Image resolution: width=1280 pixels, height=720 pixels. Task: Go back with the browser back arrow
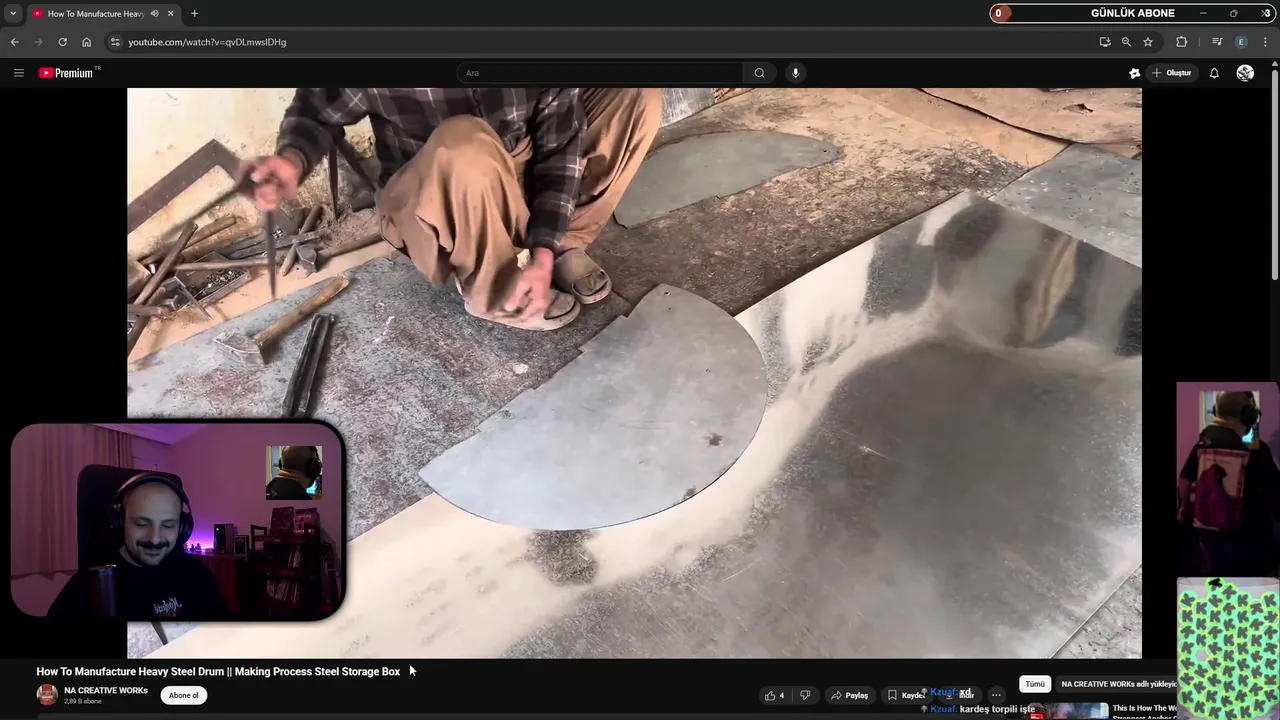pyautogui.click(x=14, y=42)
